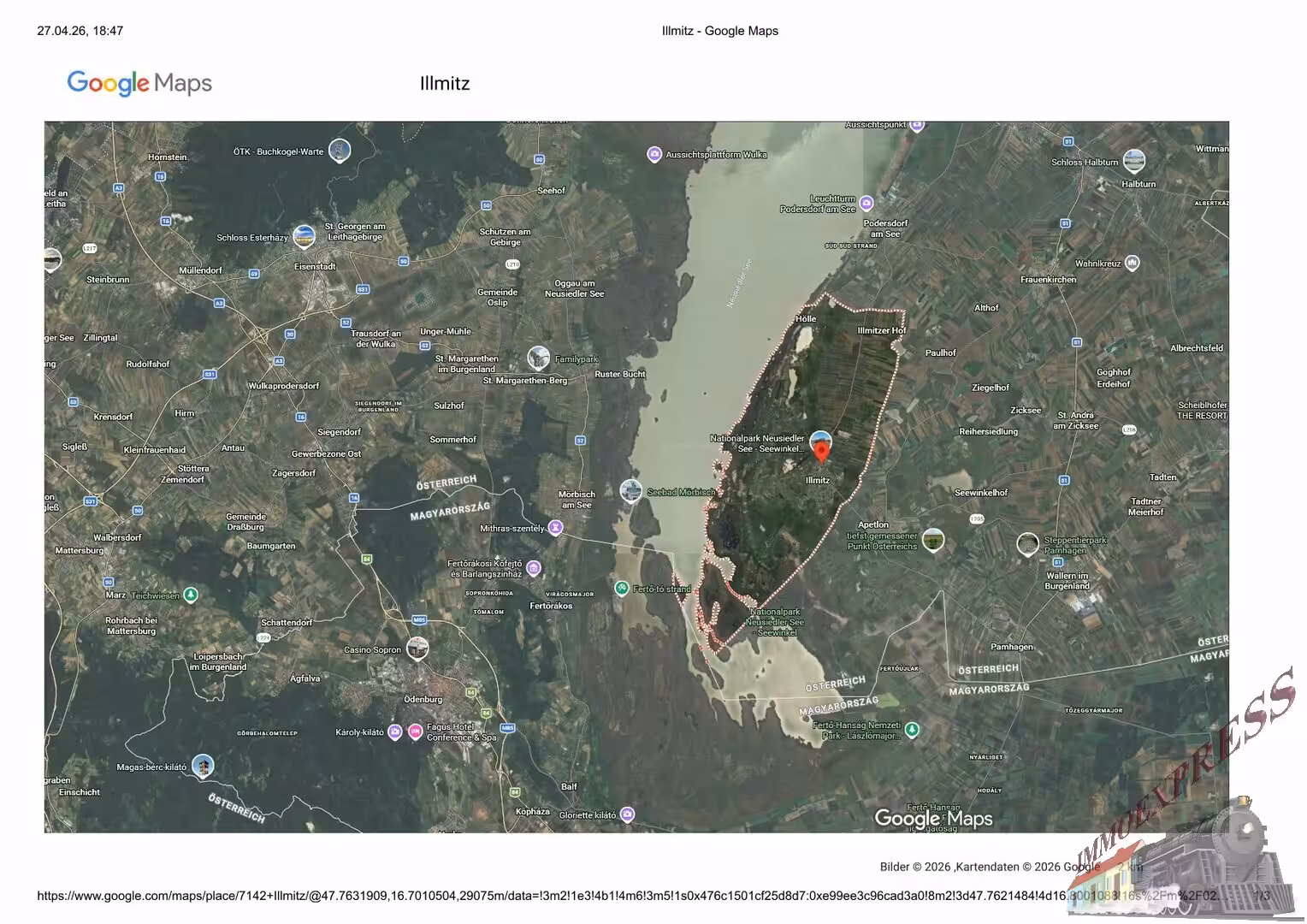Select the 'Ruster Bucht' label
The width and height of the screenshot is (1307, 924).
coord(620,374)
